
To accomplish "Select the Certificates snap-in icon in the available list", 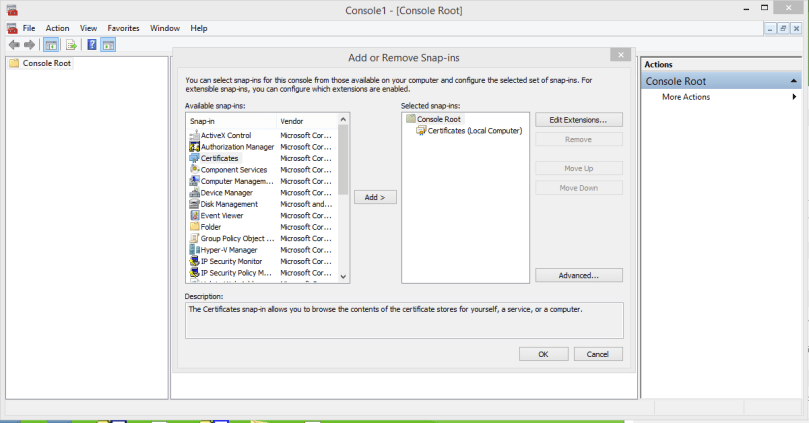I will 195,158.
